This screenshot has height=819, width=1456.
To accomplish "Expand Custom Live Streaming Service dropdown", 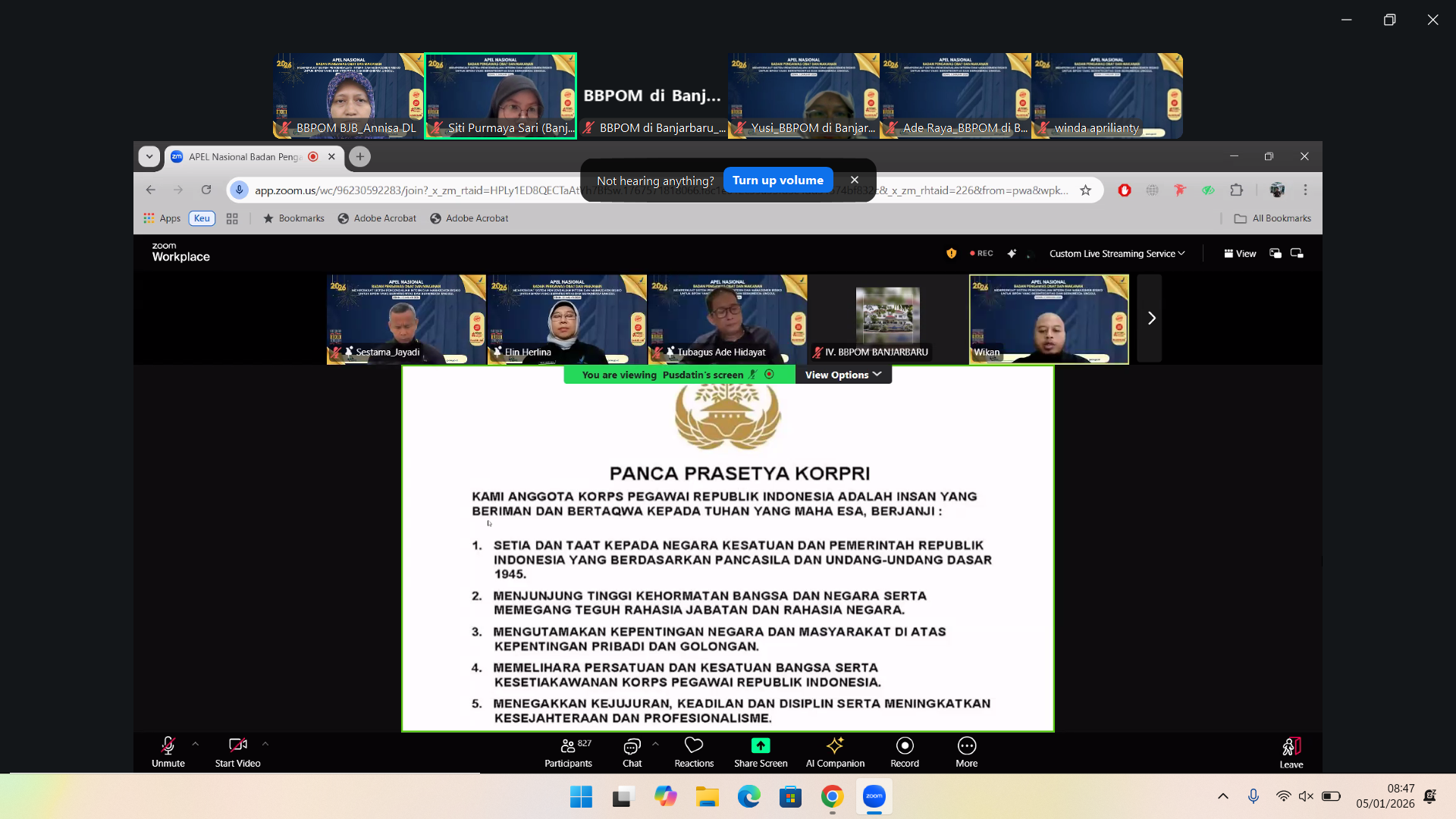I will pos(1116,254).
